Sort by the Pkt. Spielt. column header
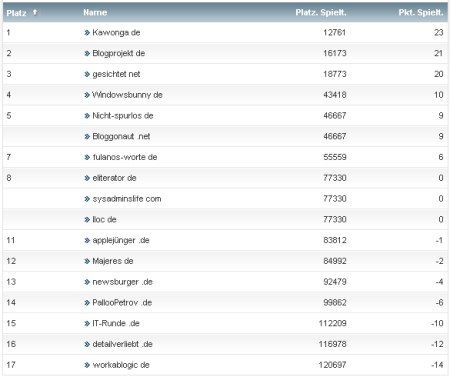Image resolution: width=450 pixels, height=377 pixels. (421, 13)
